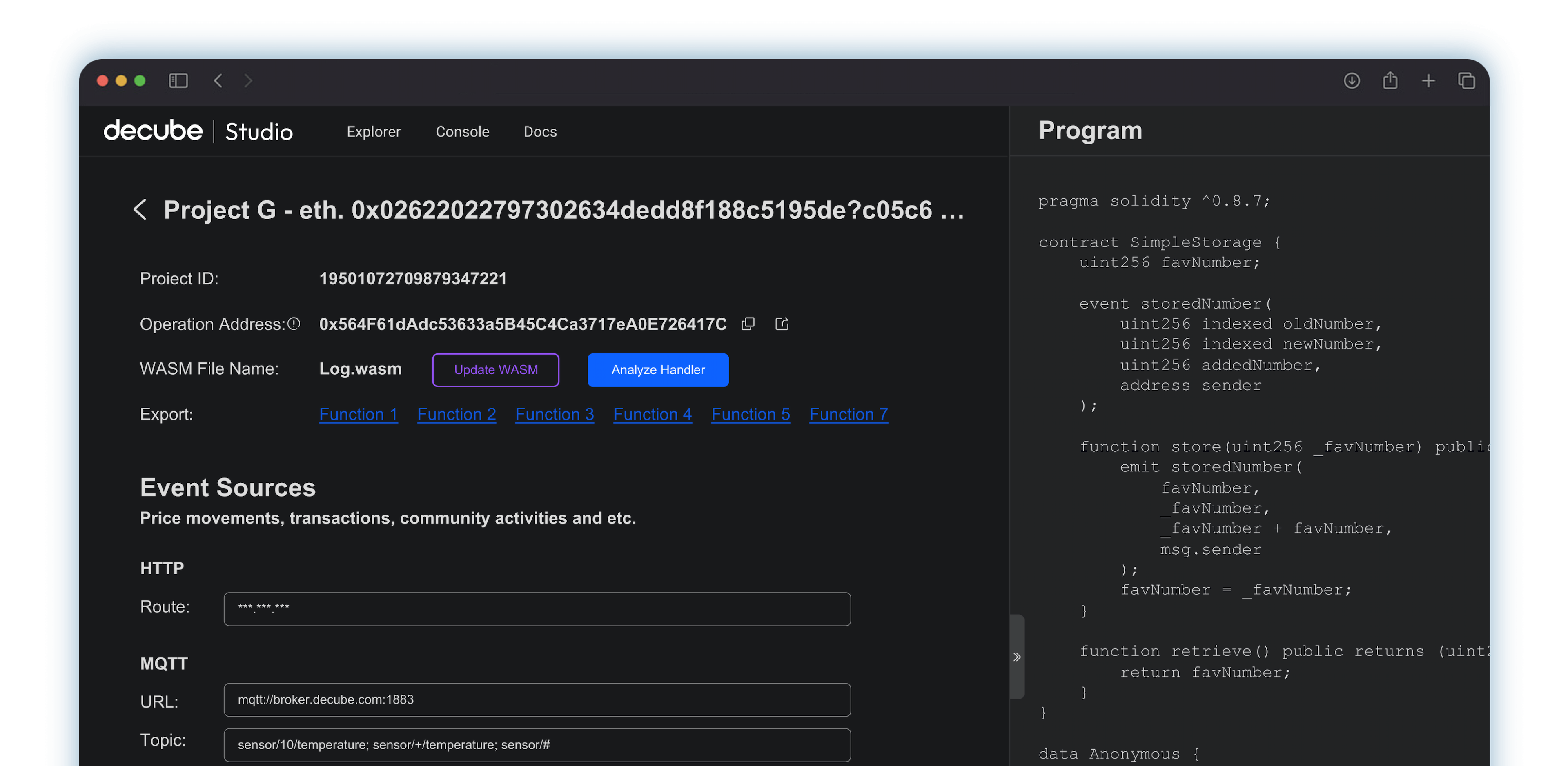
Task: Focus the MQTT URL input field
Action: tap(537, 699)
